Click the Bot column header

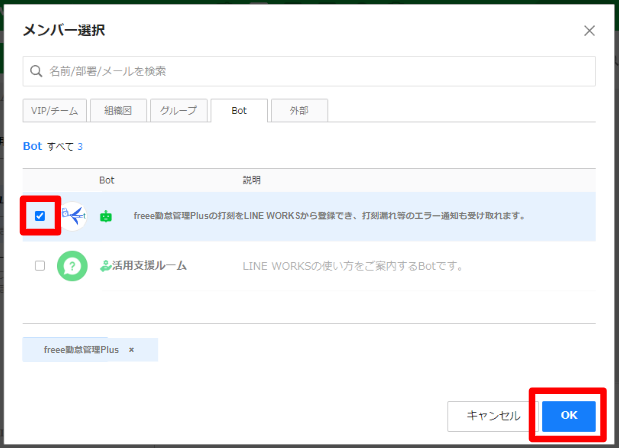pyautogui.click(x=107, y=180)
